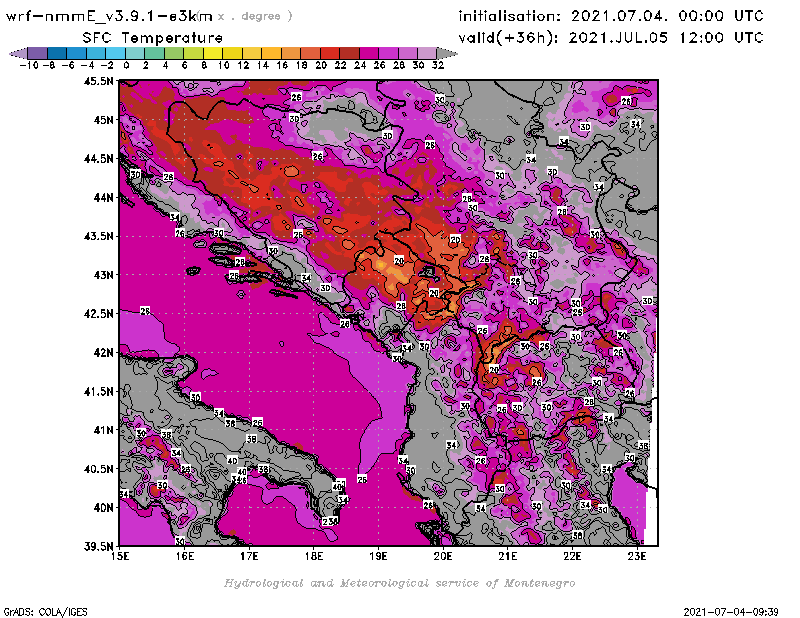The image size is (800, 618).
Task: Pick the light blue swatch from -2 to 0
Action: point(115,53)
